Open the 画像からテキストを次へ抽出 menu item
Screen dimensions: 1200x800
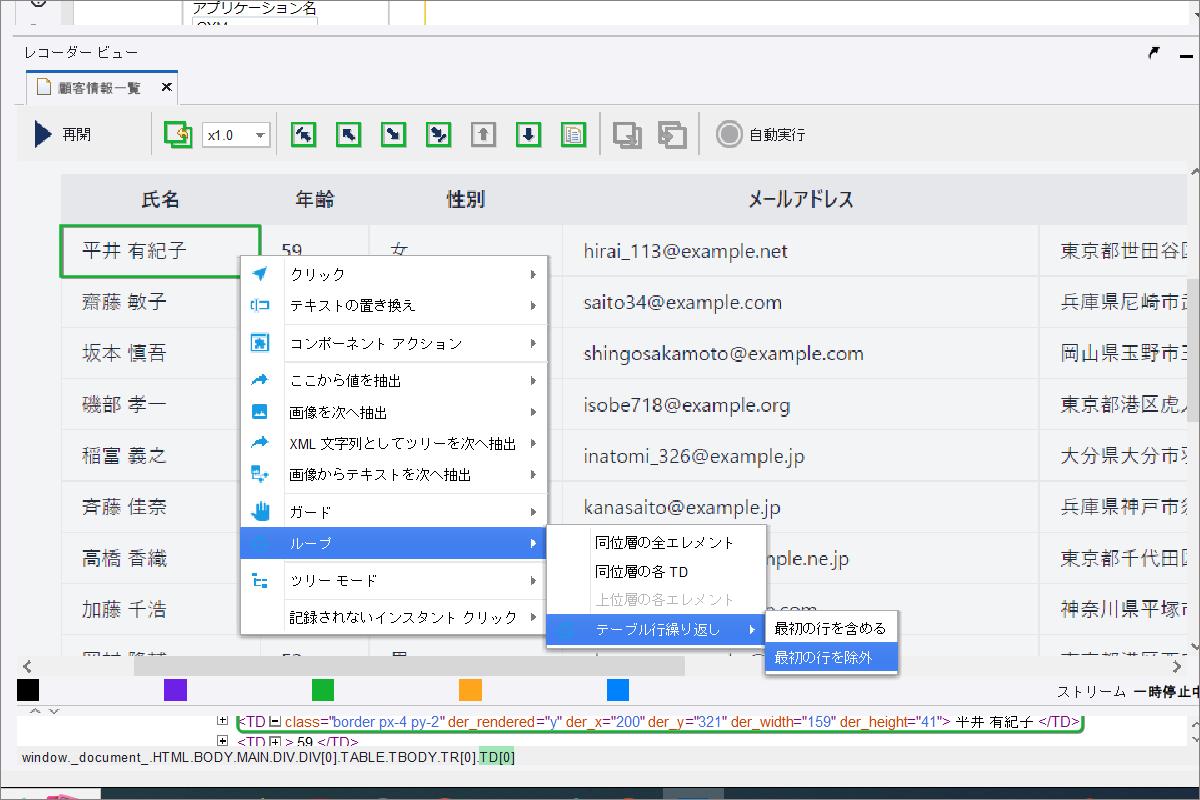395,474
